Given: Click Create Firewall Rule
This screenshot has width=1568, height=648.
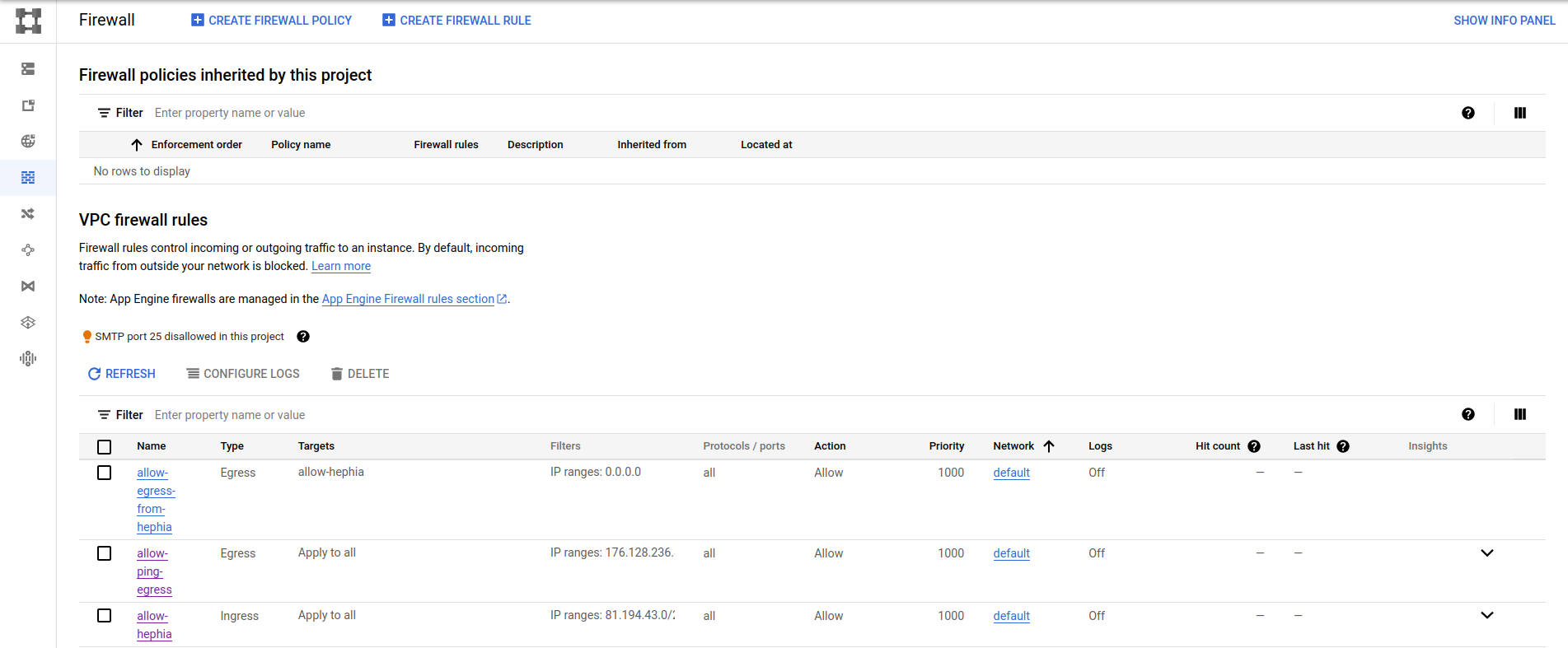Looking at the screenshot, I should tap(456, 21).
